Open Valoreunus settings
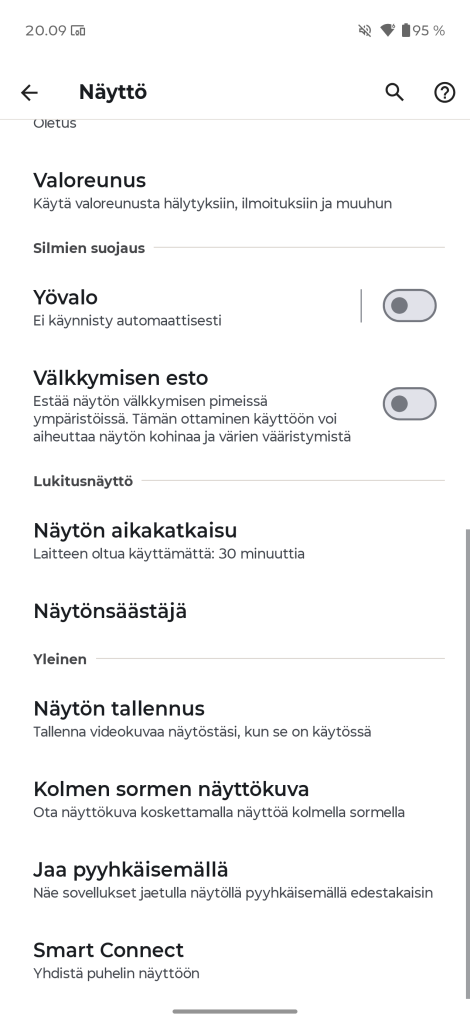 tap(235, 190)
